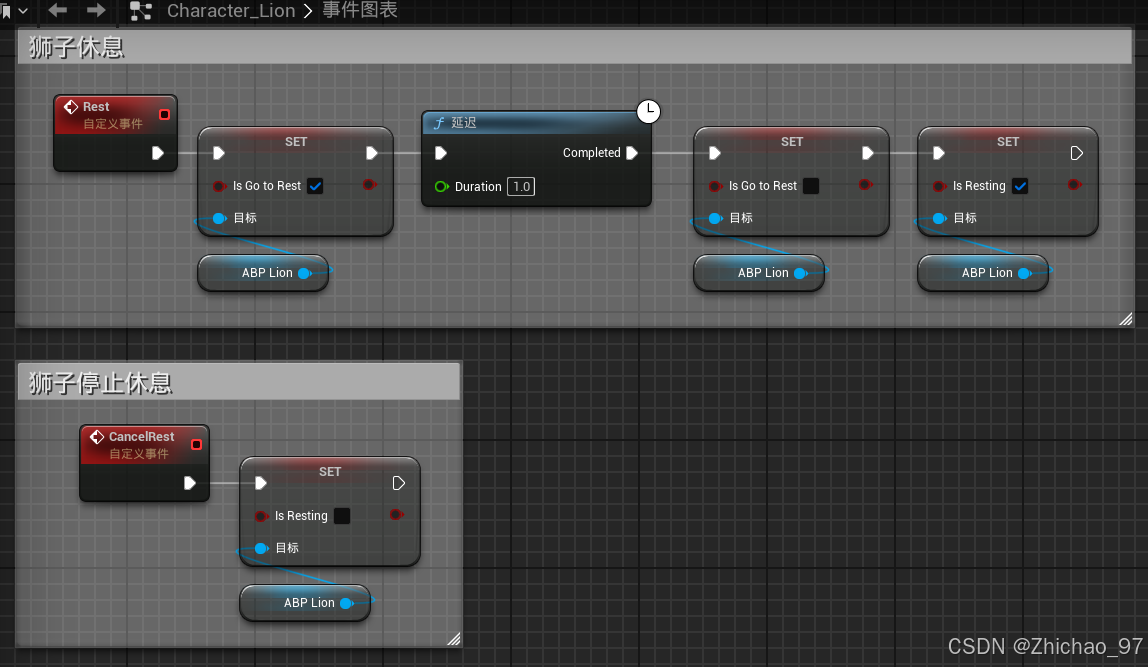Screen dimensions: 1148x667
Task: Click the CancelRest custom event title
Action: [x=141, y=436]
